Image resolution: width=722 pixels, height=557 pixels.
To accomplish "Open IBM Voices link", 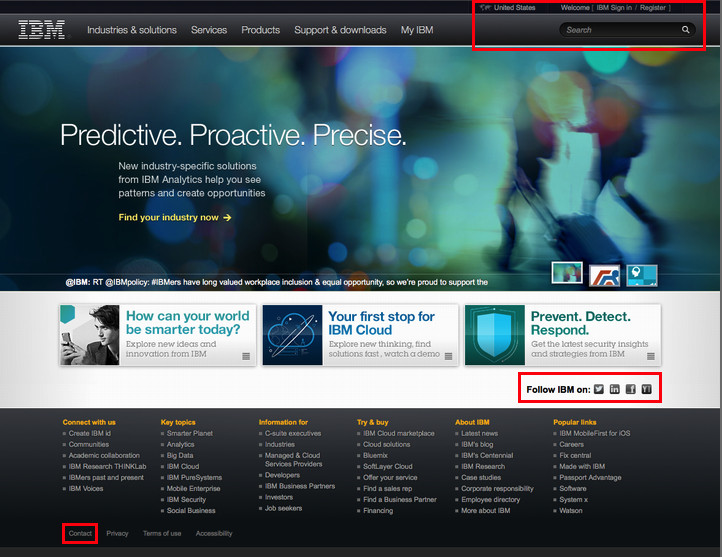I will coord(86,488).
